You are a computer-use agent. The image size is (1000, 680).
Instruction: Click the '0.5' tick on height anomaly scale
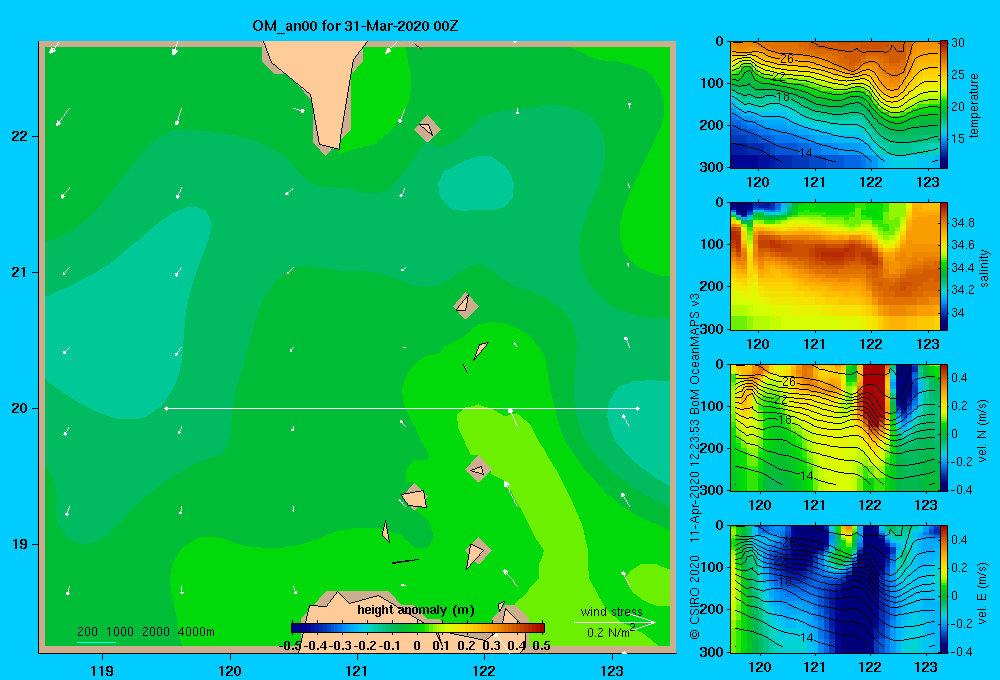(541, 646)
